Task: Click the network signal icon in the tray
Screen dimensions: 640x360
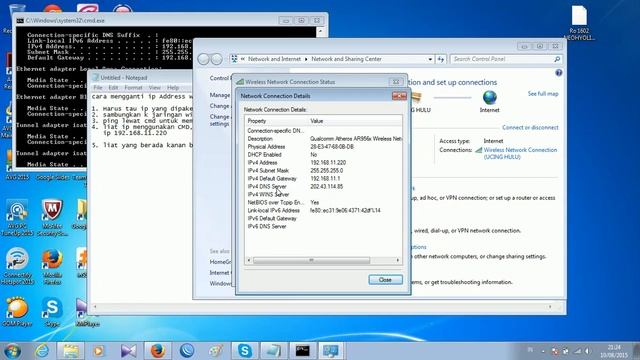Action: 577,351
